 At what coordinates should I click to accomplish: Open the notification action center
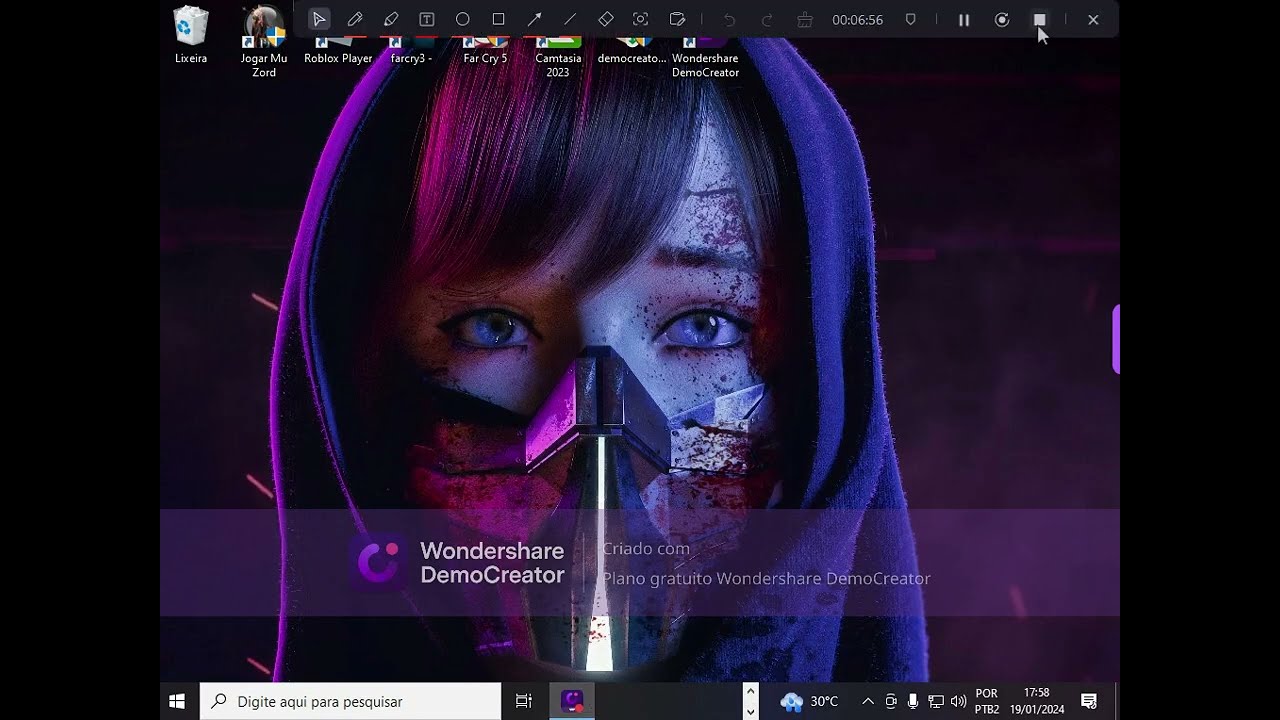(x=1089, y=701)
